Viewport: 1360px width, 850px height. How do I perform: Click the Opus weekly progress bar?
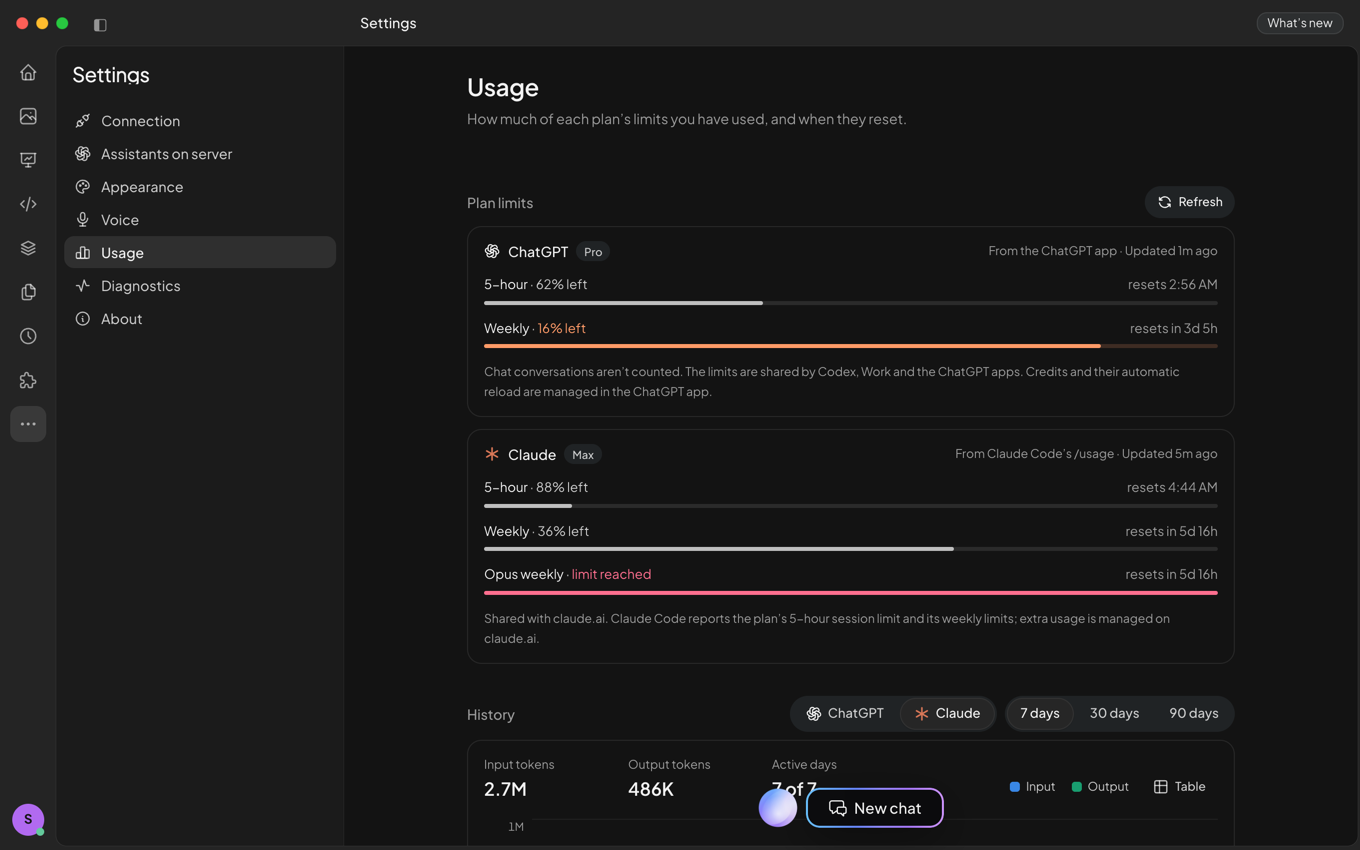tap(851, 593)
